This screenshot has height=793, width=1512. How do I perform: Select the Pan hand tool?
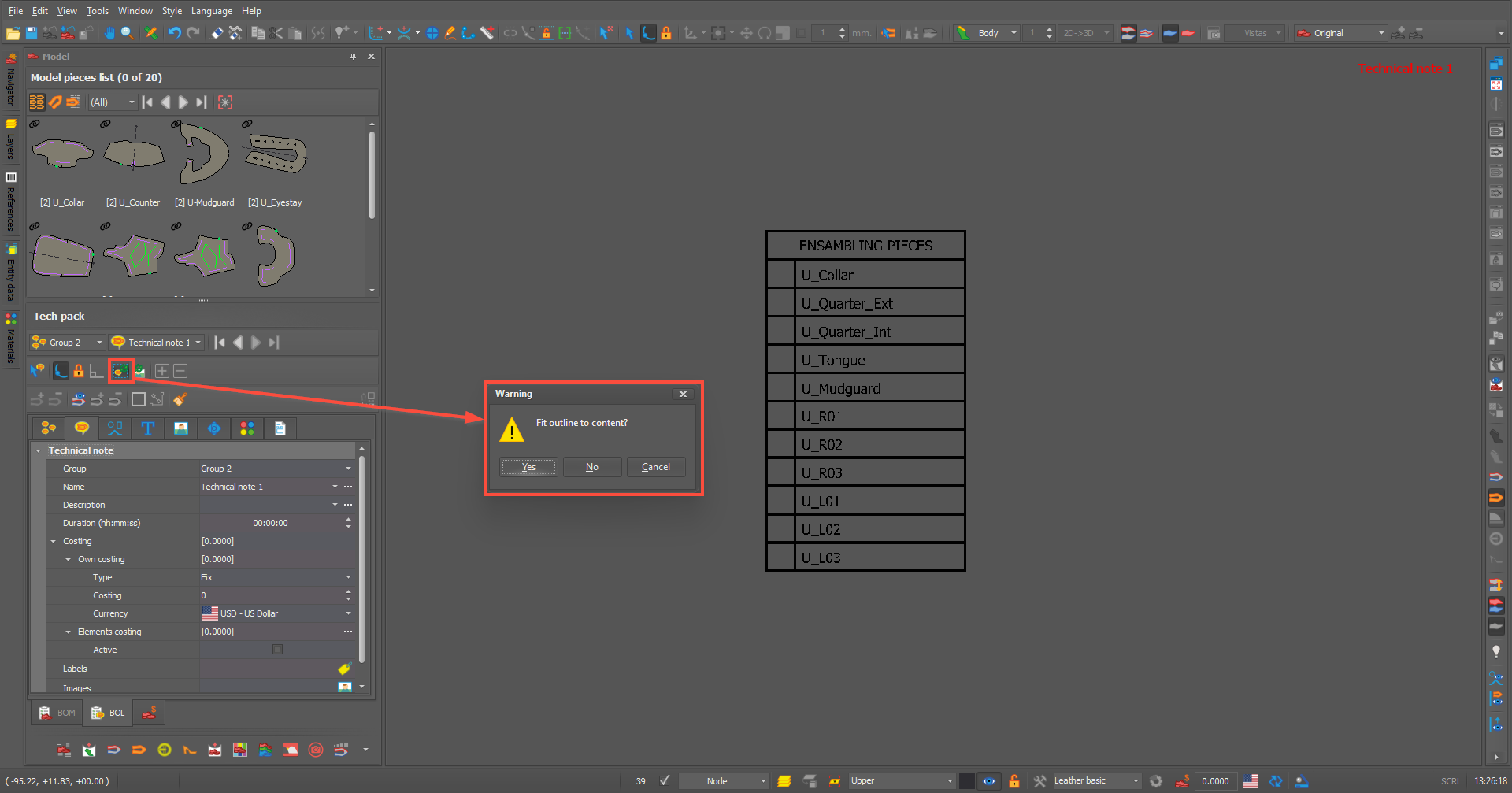pos(109,33)
